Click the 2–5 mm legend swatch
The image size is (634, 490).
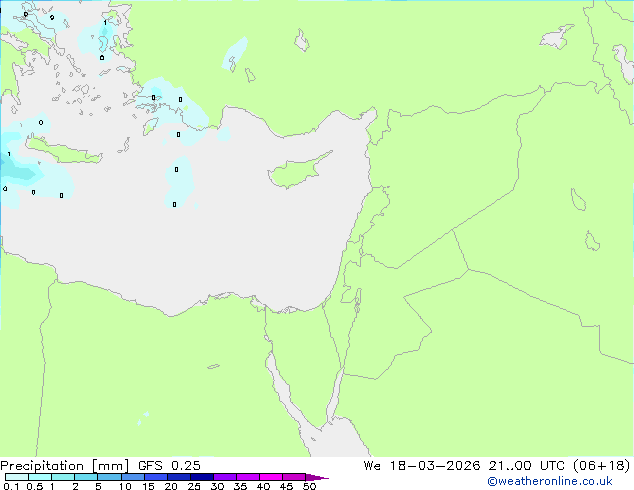pos(86,477)
